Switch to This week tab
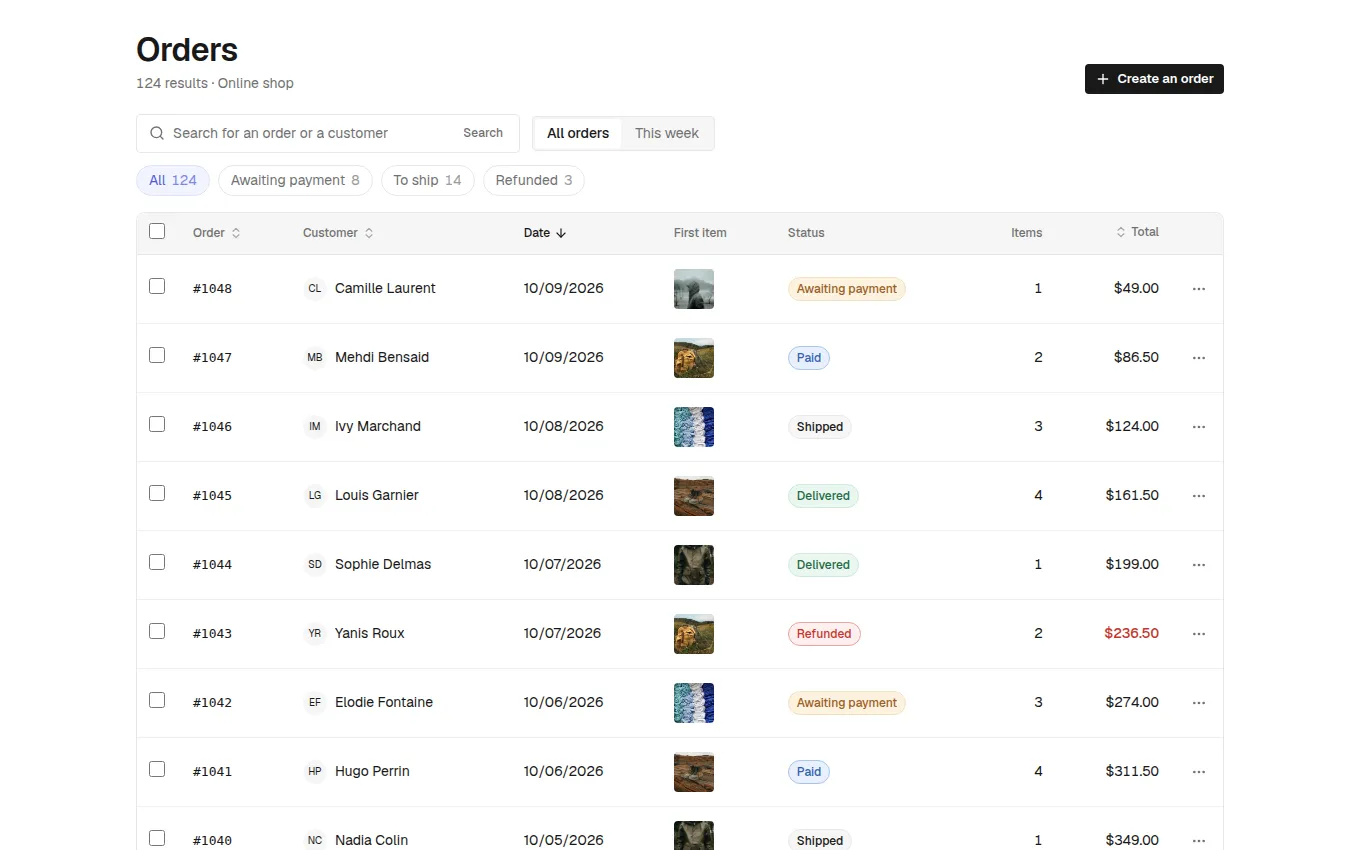 pyautogui.click(x=667, y=133)
